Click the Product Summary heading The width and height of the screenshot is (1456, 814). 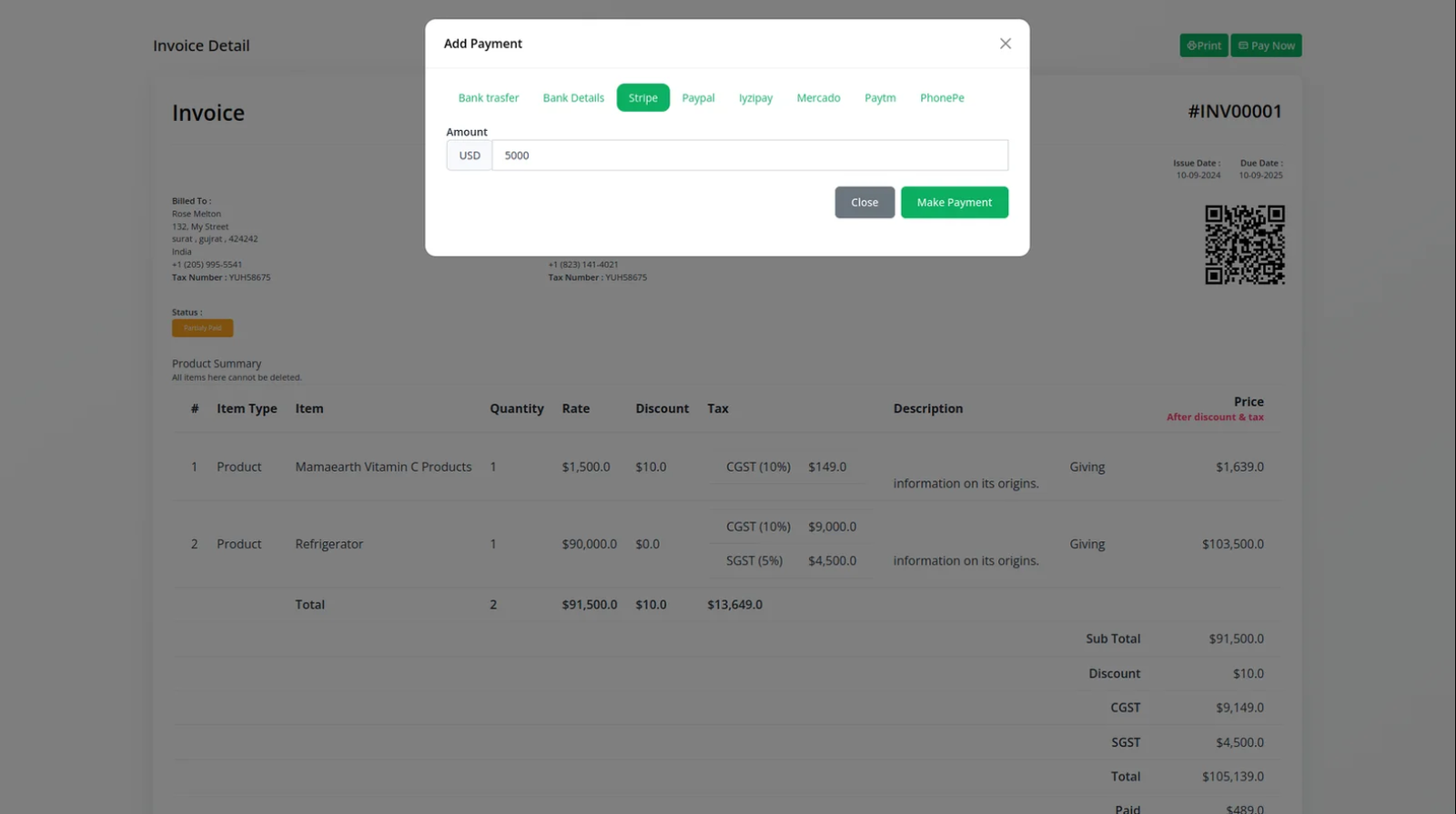(x=217, y=363)
